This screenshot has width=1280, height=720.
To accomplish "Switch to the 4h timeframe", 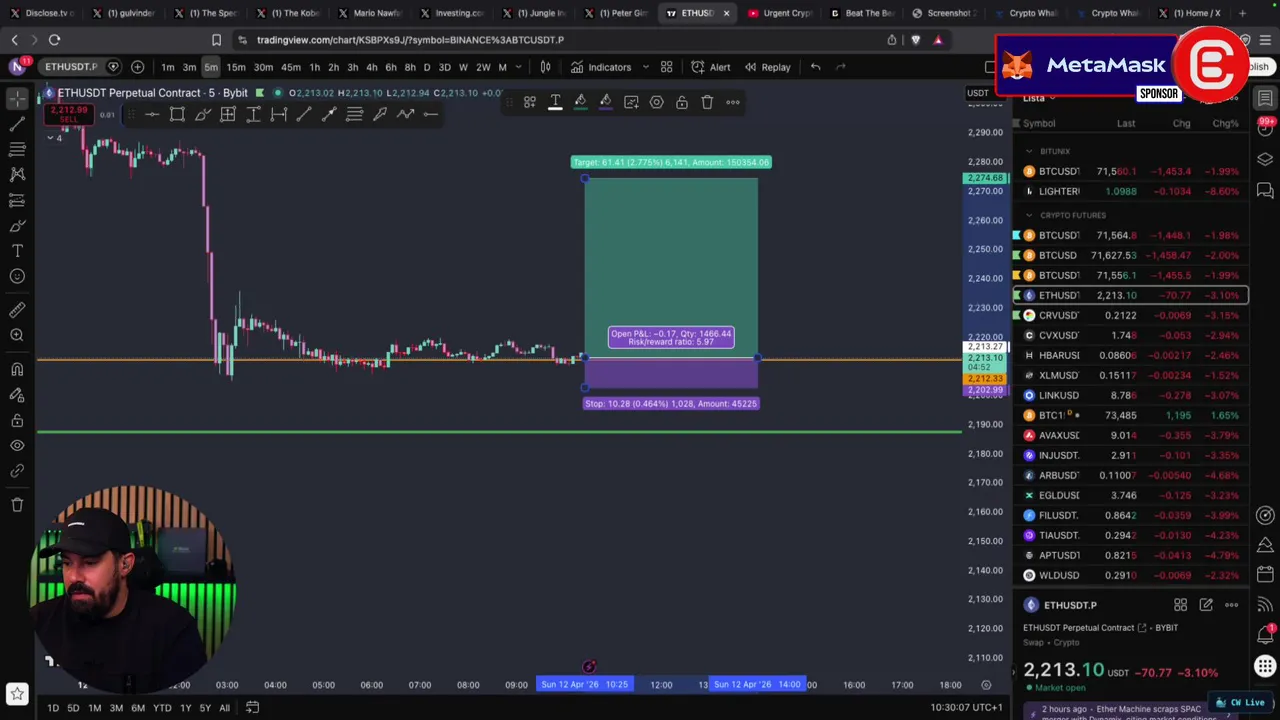I will coord(371,67).
